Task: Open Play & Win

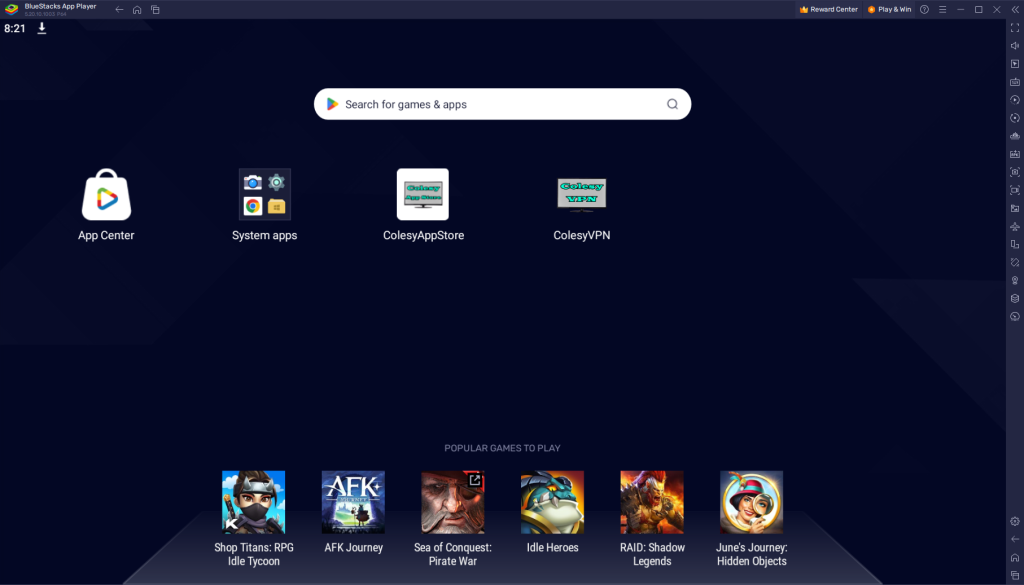Action: (x=889, y=10)
